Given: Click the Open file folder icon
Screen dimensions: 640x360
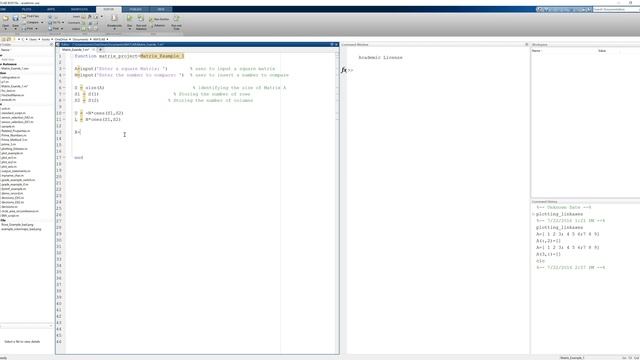Looking at the screenshot, I should (5, 18).
